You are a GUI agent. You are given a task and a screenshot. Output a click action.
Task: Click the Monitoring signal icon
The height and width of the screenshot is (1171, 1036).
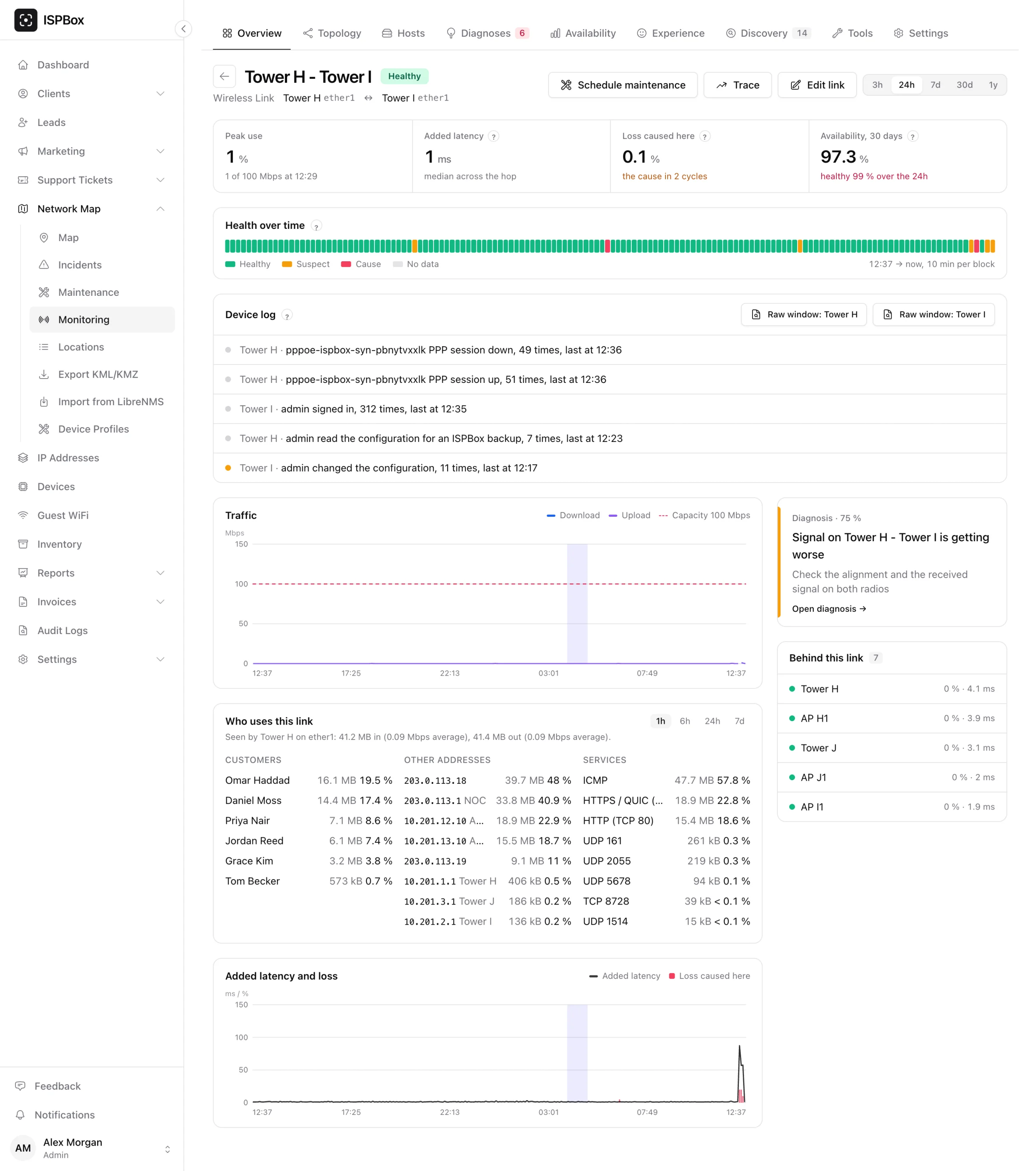point(43,320)
